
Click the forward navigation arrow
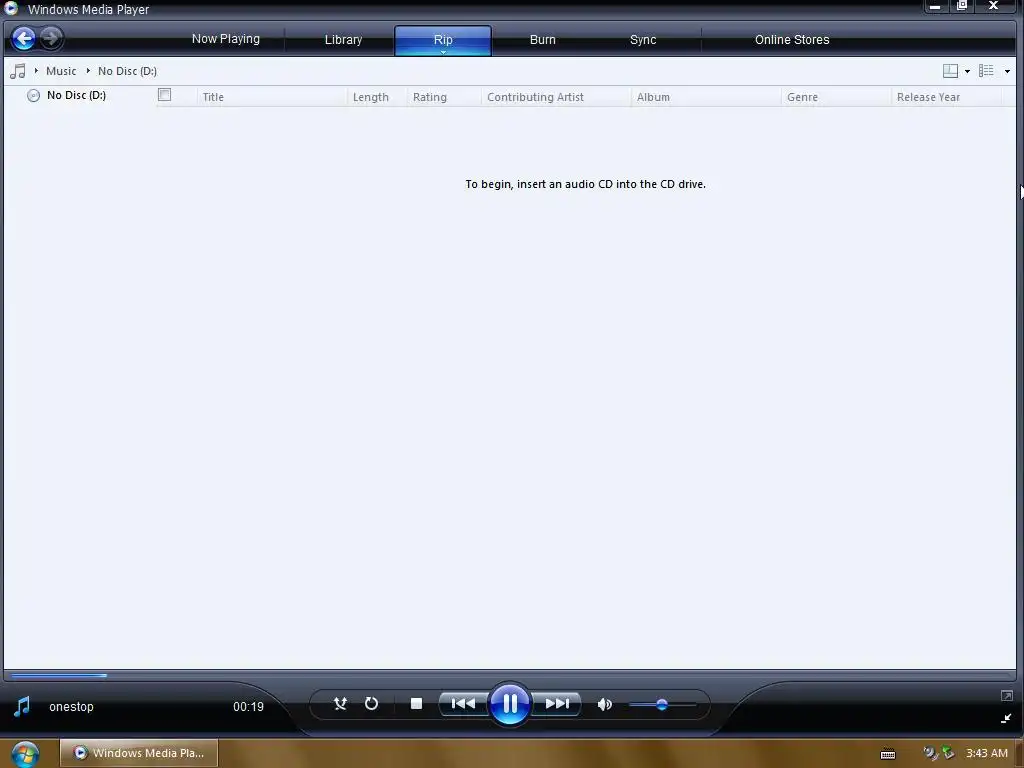click(51, 39)
